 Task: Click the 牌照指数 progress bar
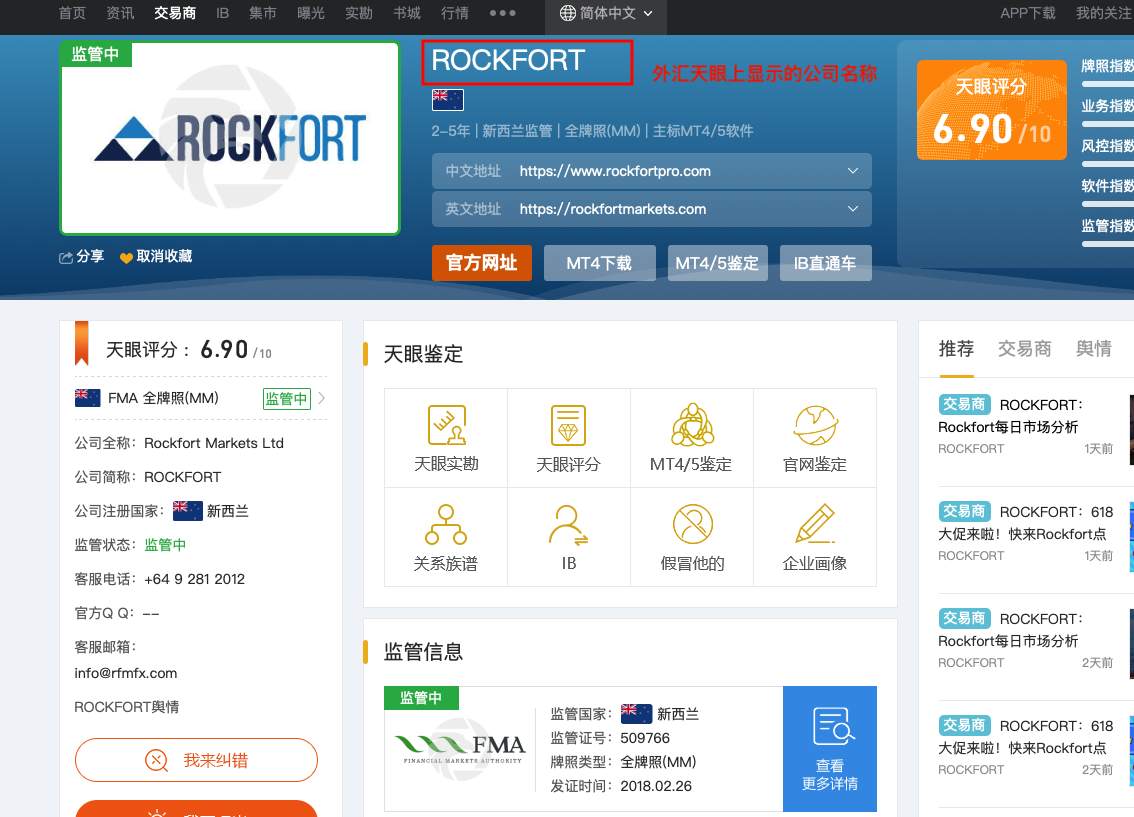pos(1107,84)
